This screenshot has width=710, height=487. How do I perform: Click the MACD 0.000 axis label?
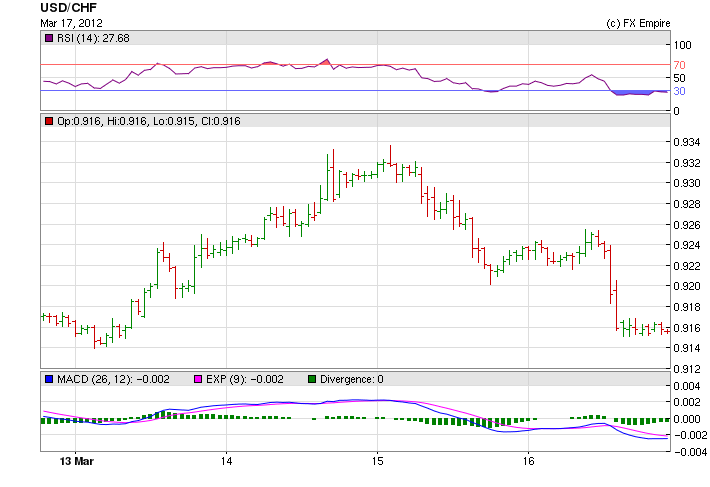686,419
